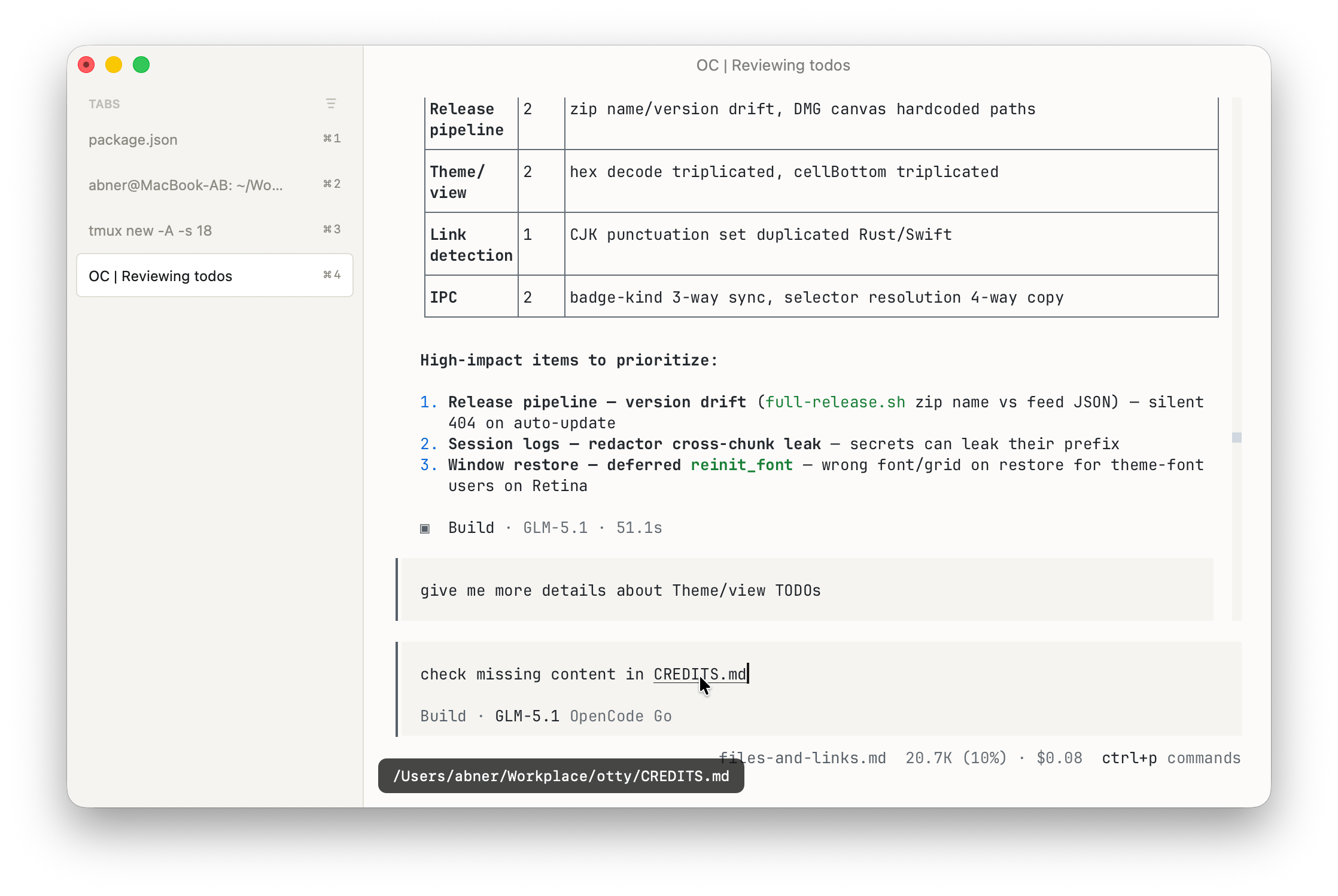Viewport: 1338px width, 896px height.
Task: Click the 'Build' agent label under the prompt
Action: click(443, 716)
